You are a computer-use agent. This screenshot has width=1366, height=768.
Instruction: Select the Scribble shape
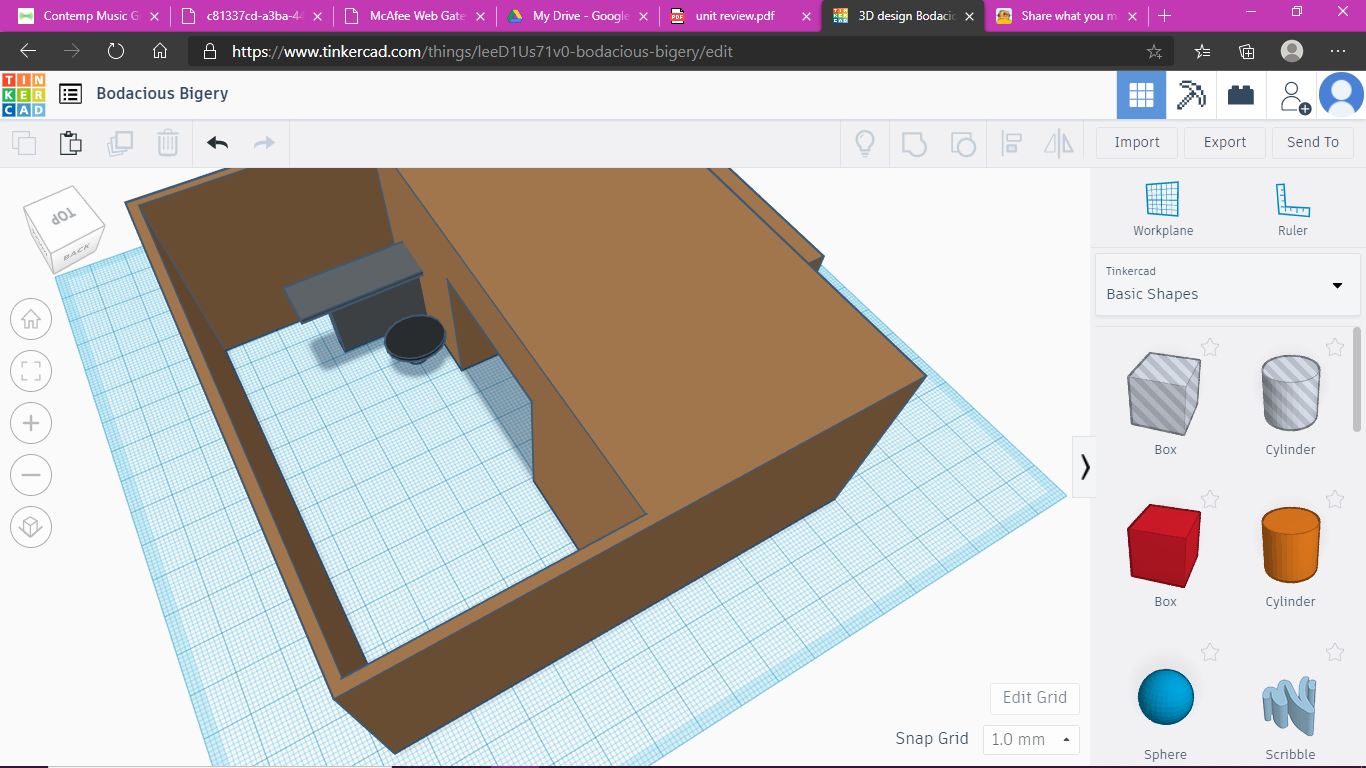[x=1290, y=707]
